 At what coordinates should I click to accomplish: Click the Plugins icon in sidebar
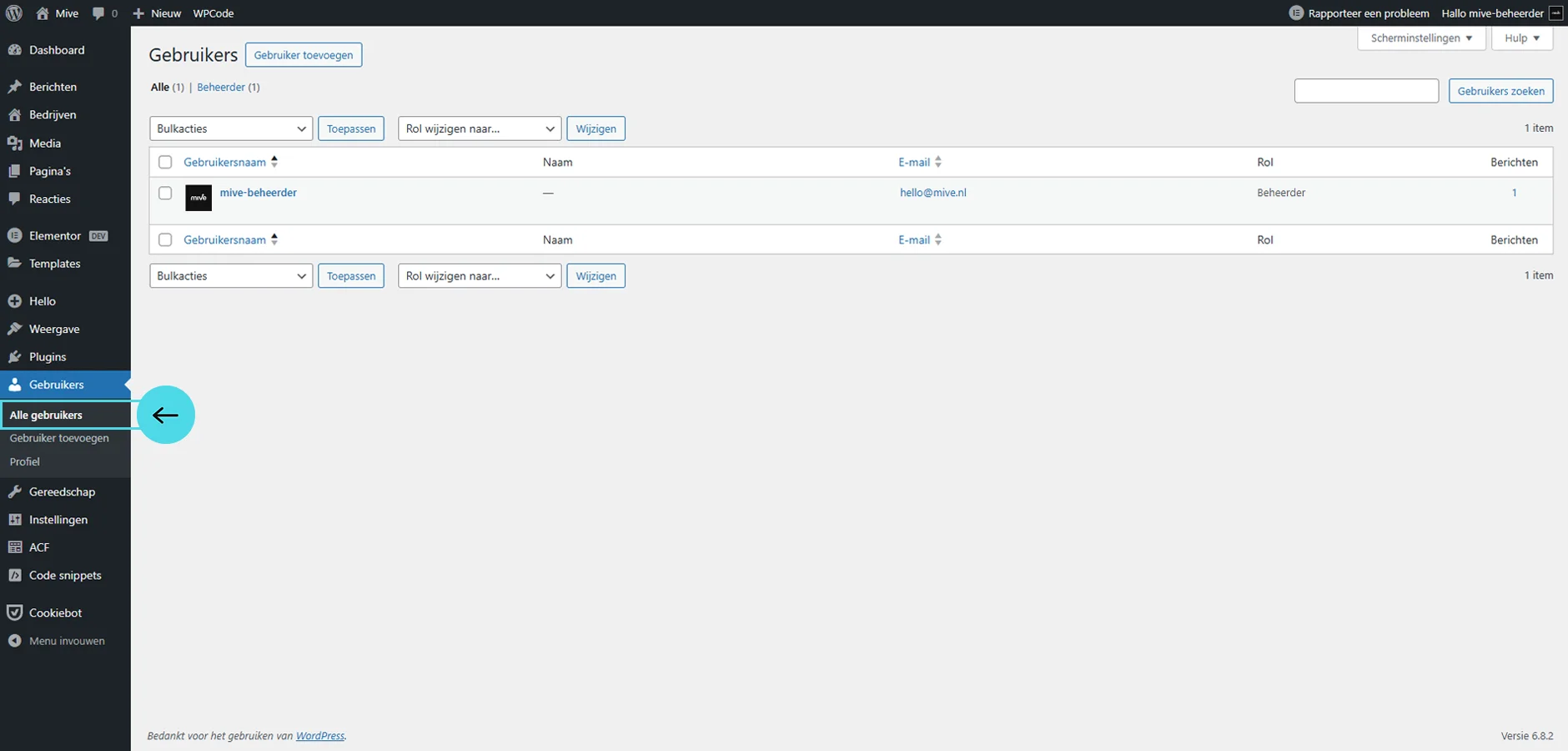pyautogui.click(x=14, y=357)
